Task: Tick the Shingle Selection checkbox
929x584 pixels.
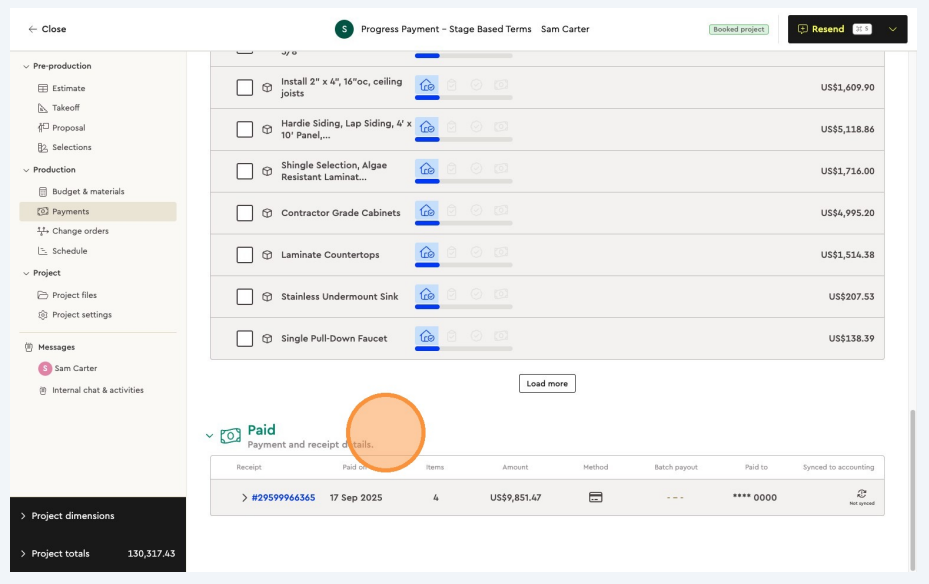Action: pyautogui.click(x=245, y=171)
